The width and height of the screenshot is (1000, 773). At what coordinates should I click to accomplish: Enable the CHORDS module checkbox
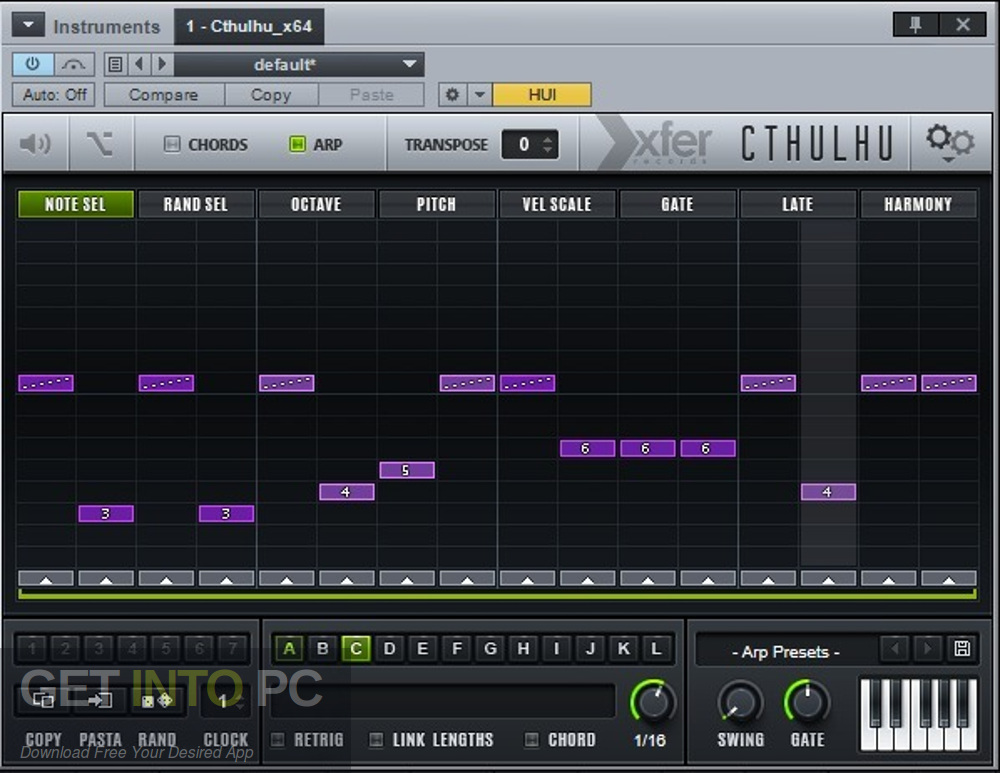click(x=172, y=144)
